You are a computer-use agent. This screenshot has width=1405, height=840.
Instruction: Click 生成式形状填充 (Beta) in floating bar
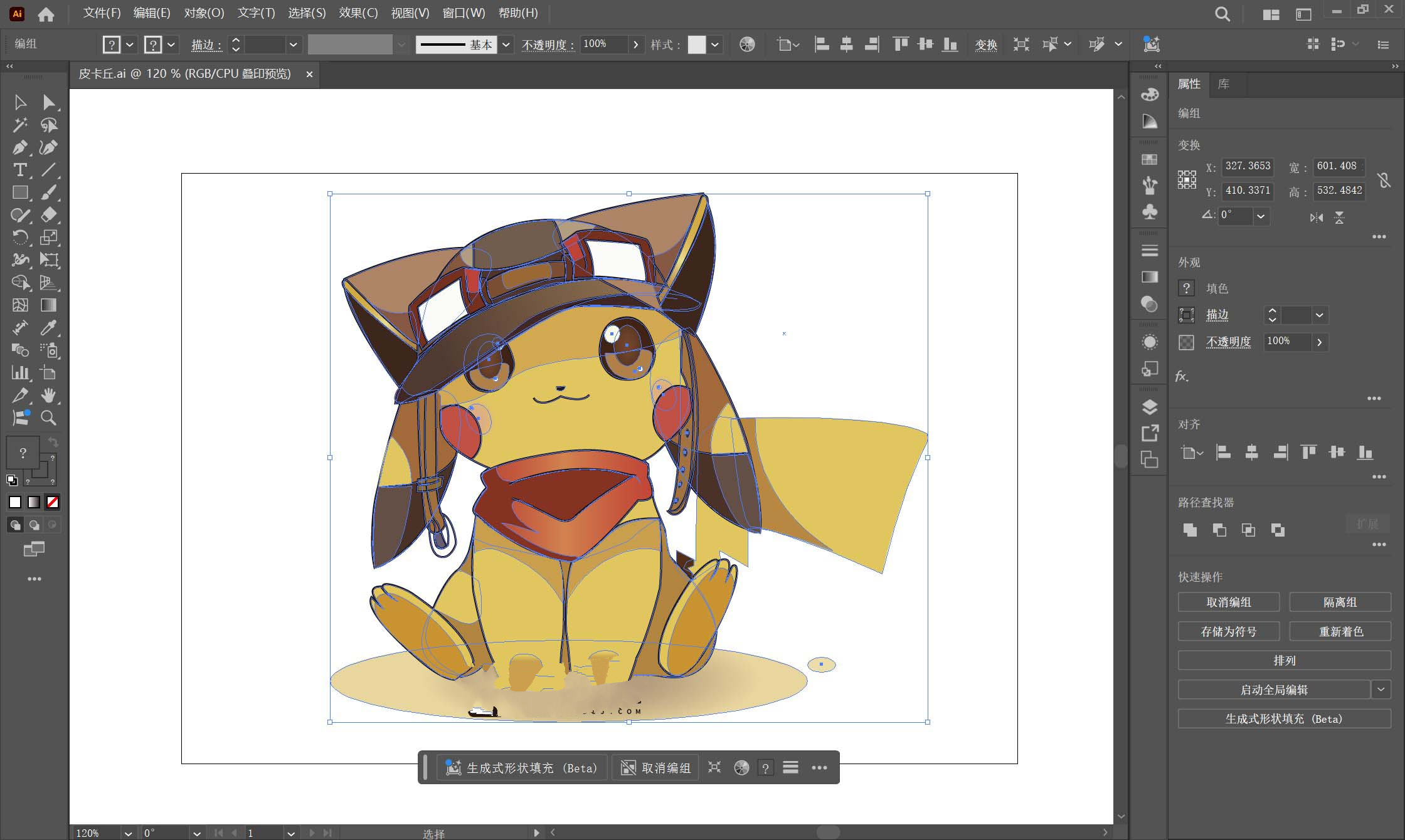coord(521,768)
